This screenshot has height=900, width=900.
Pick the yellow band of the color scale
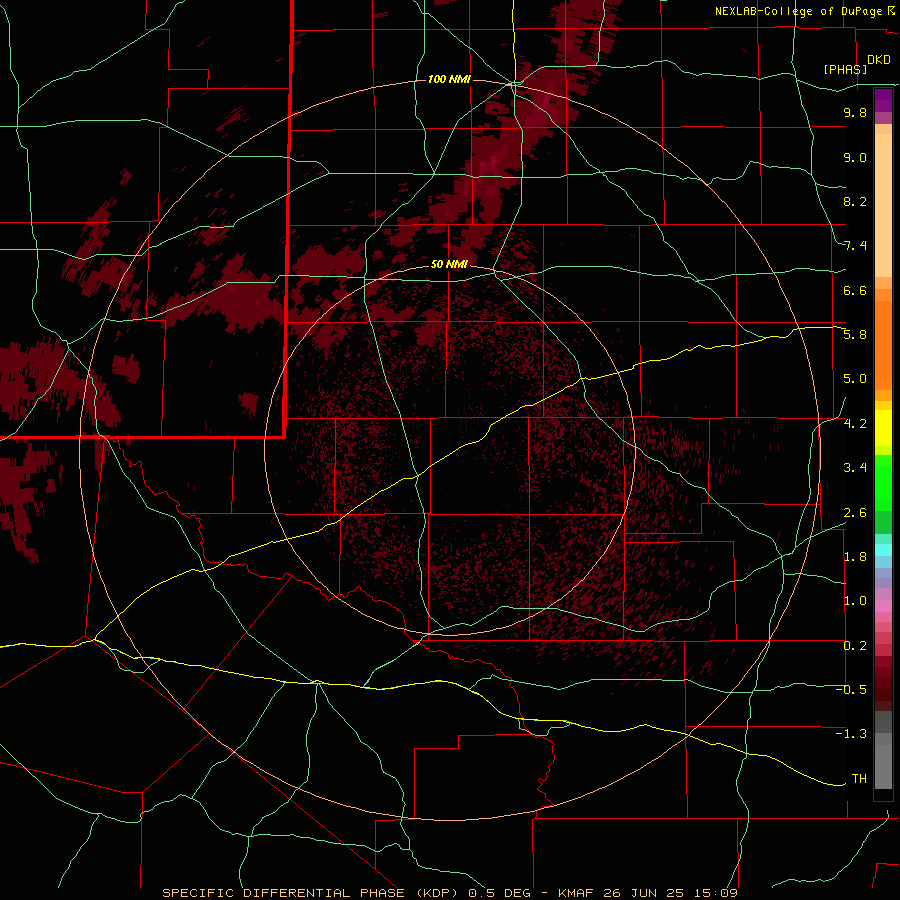click(x=883, y=428)
